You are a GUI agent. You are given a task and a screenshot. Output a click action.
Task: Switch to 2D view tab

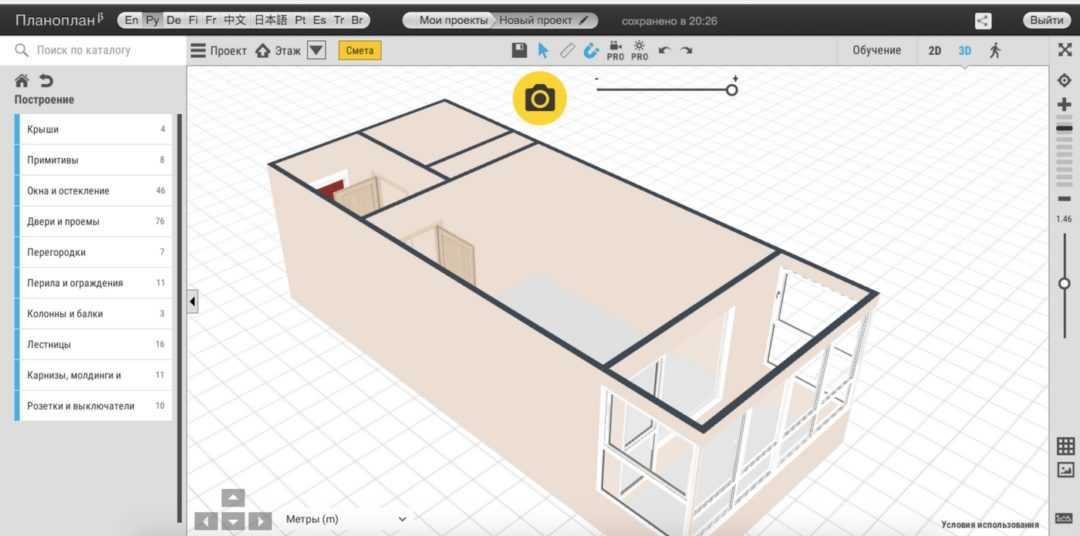pyautogui.click(x=934, y=50)
